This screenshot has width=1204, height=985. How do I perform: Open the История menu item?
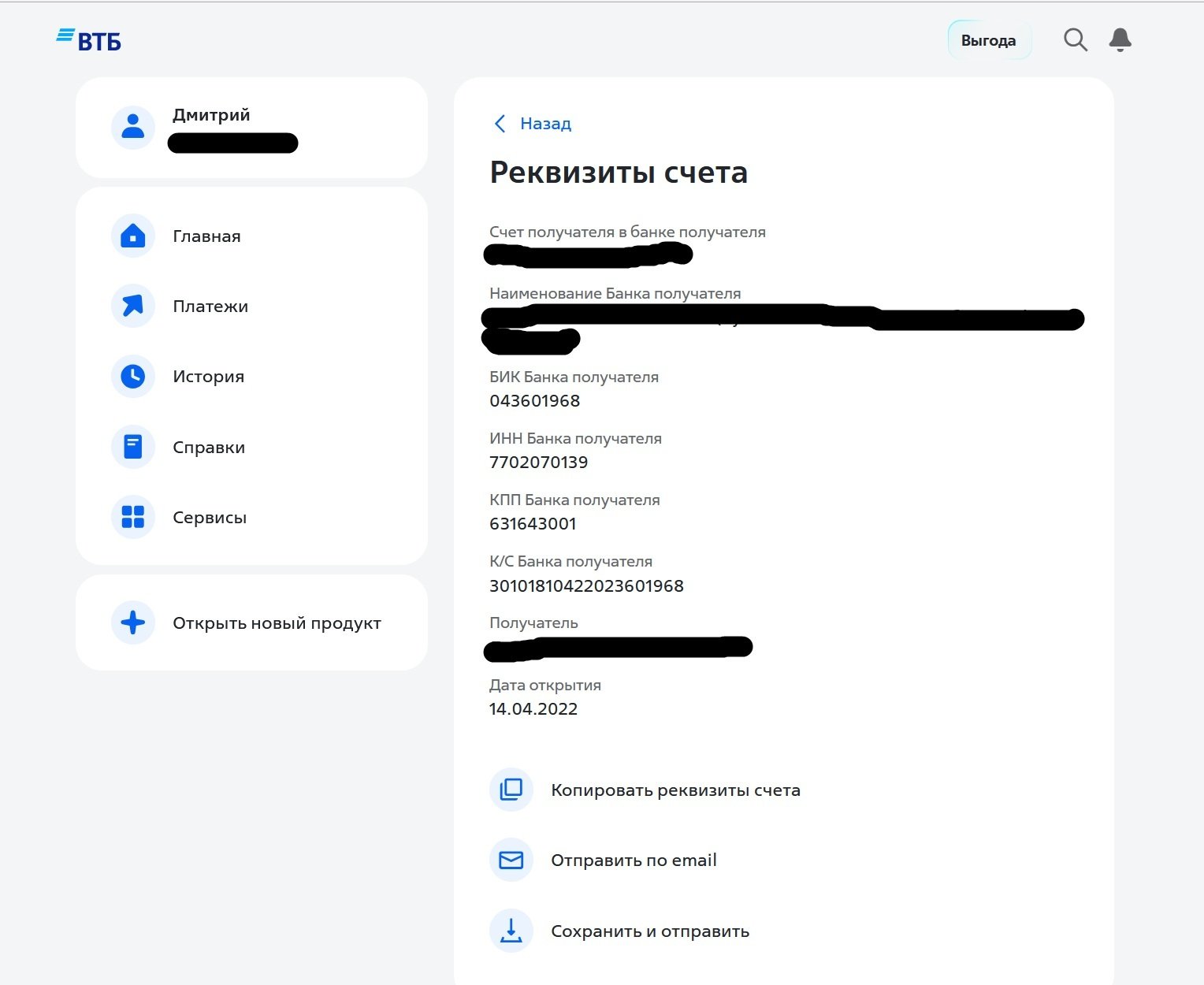point(208,377)
